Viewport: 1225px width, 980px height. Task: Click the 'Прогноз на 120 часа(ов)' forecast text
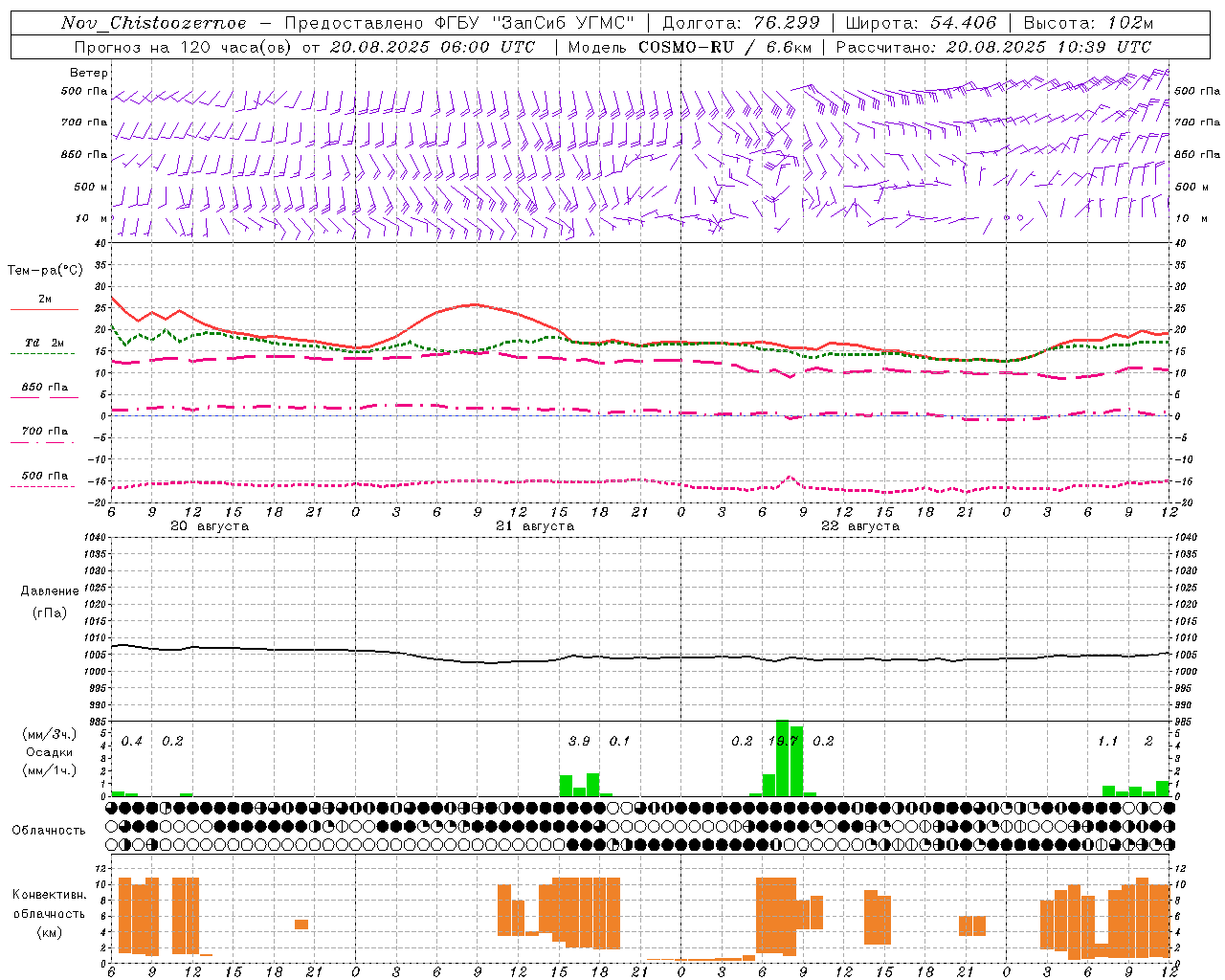click(x=184, y=47)
